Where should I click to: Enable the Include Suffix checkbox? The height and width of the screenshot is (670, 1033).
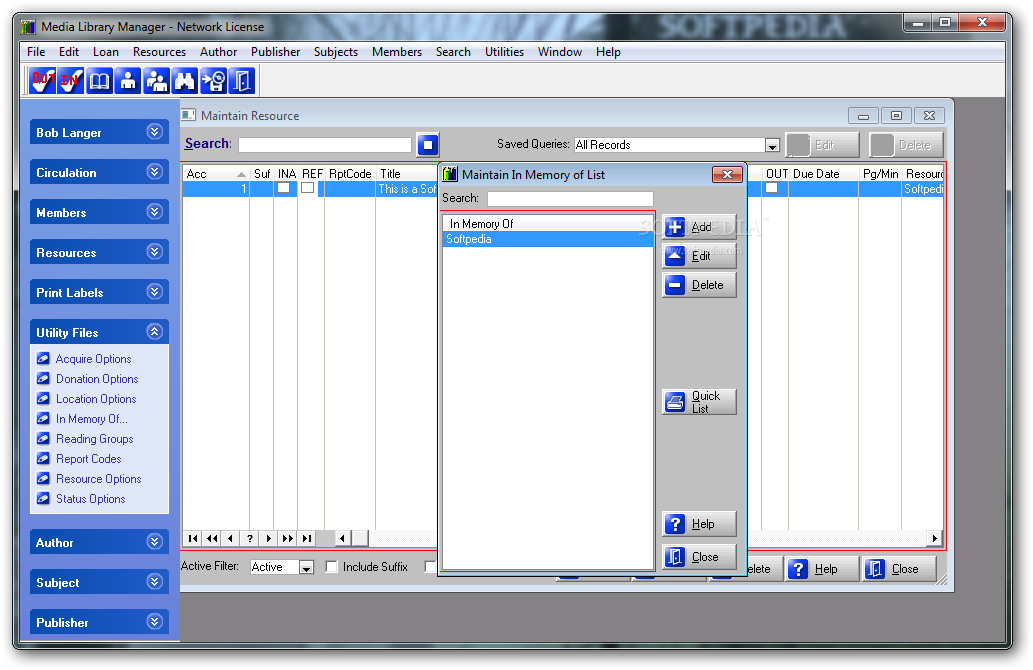331,567
